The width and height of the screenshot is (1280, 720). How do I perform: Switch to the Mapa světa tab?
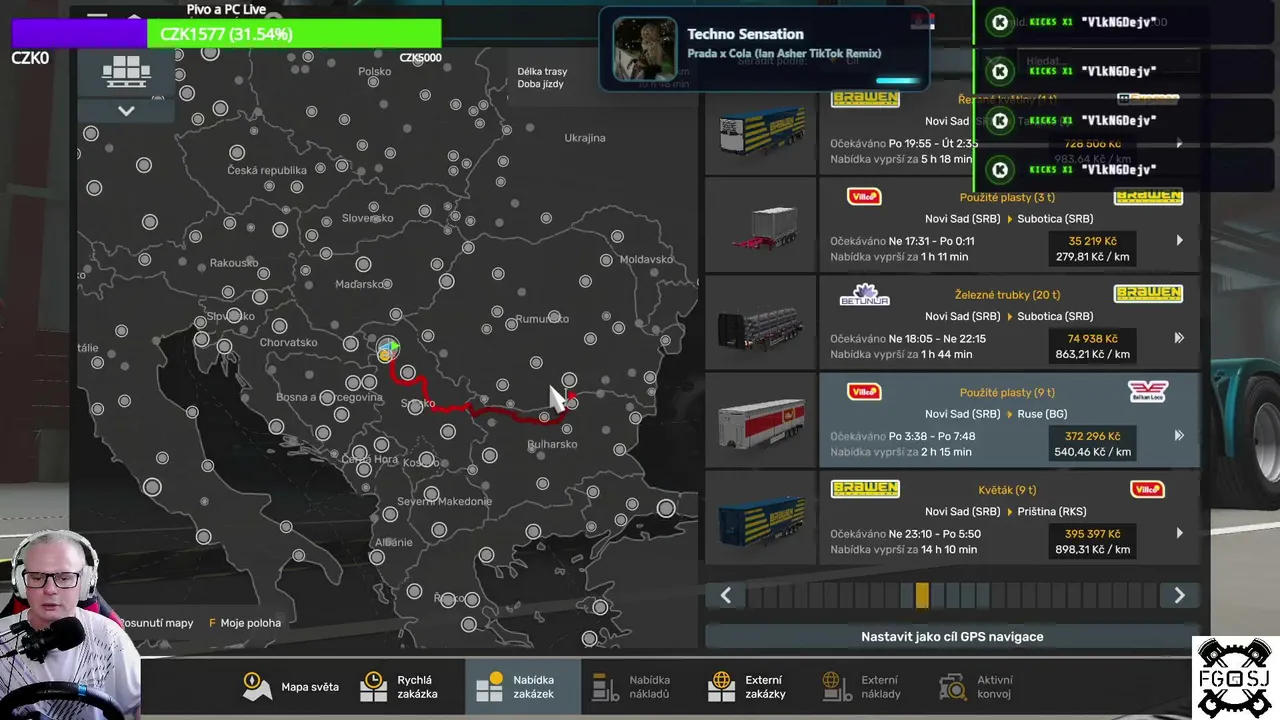pos(290,687)
